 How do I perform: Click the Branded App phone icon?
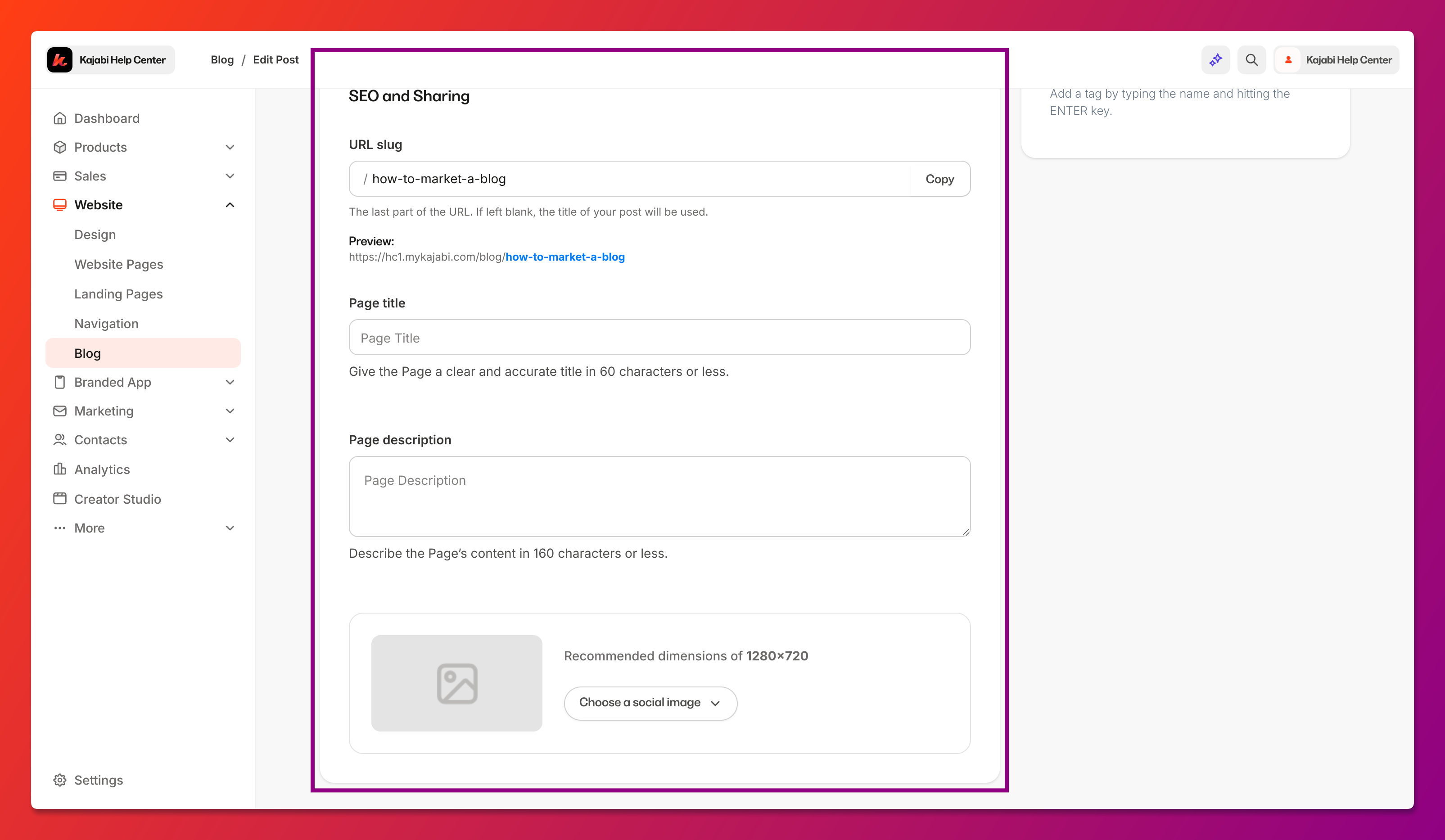pos(59,382)
